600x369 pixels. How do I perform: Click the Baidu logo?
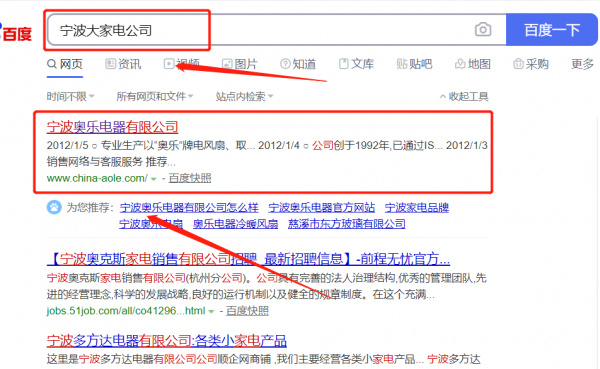[x=16, y=33]
